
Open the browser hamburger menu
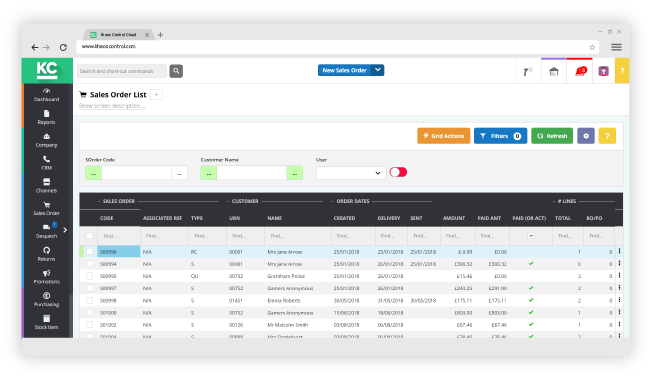click(x=616, y=47)
